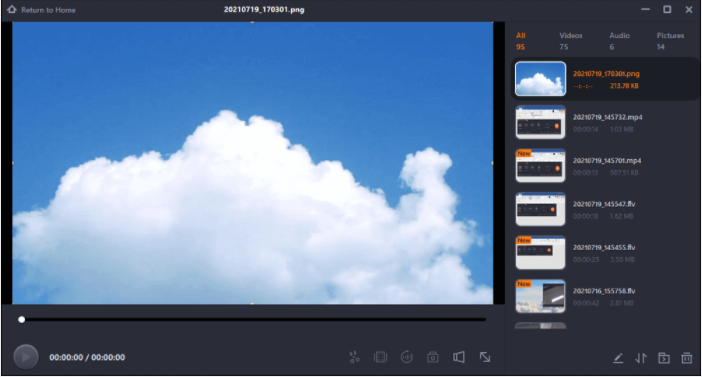Play the media with the round play button

[x=26, y=357]
